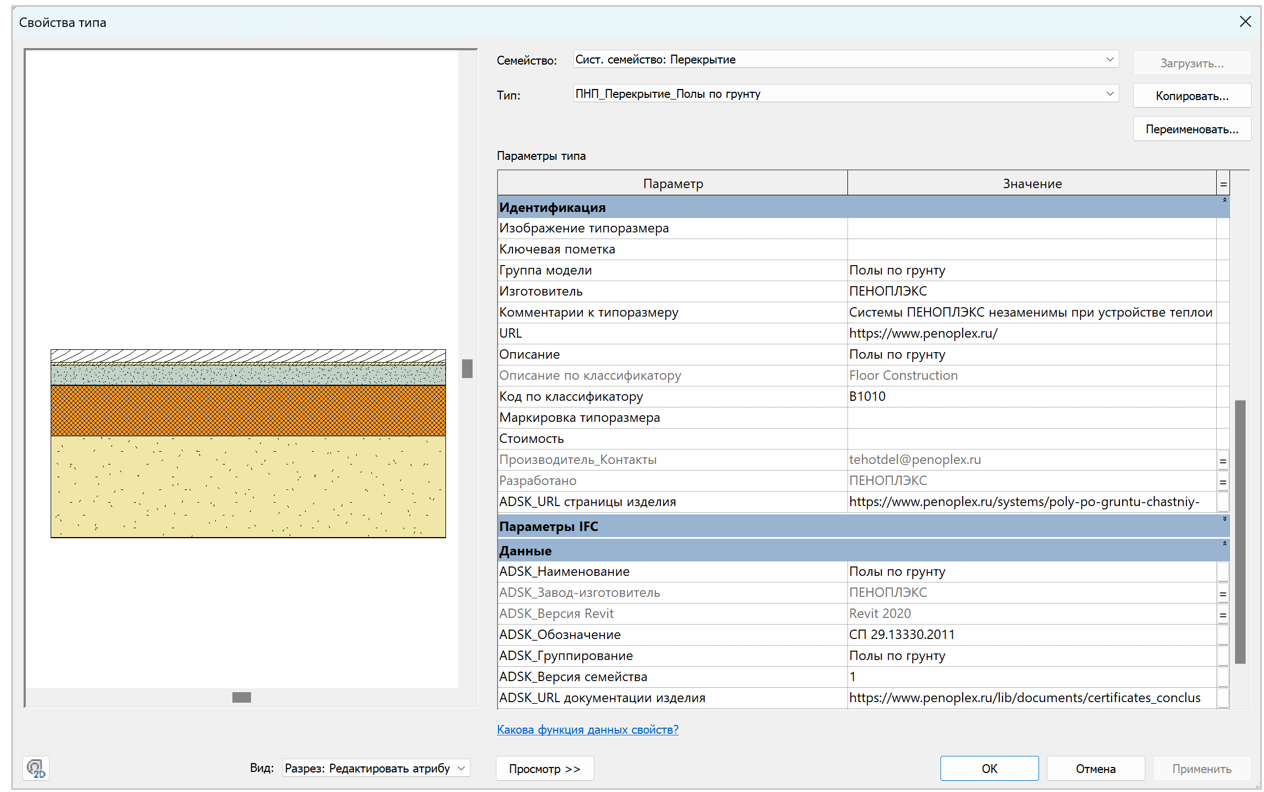Image resolution: width=1264 pixels, height=792 pixels.
Task: Click the Загрузить button
Action: pos(1191,63)
